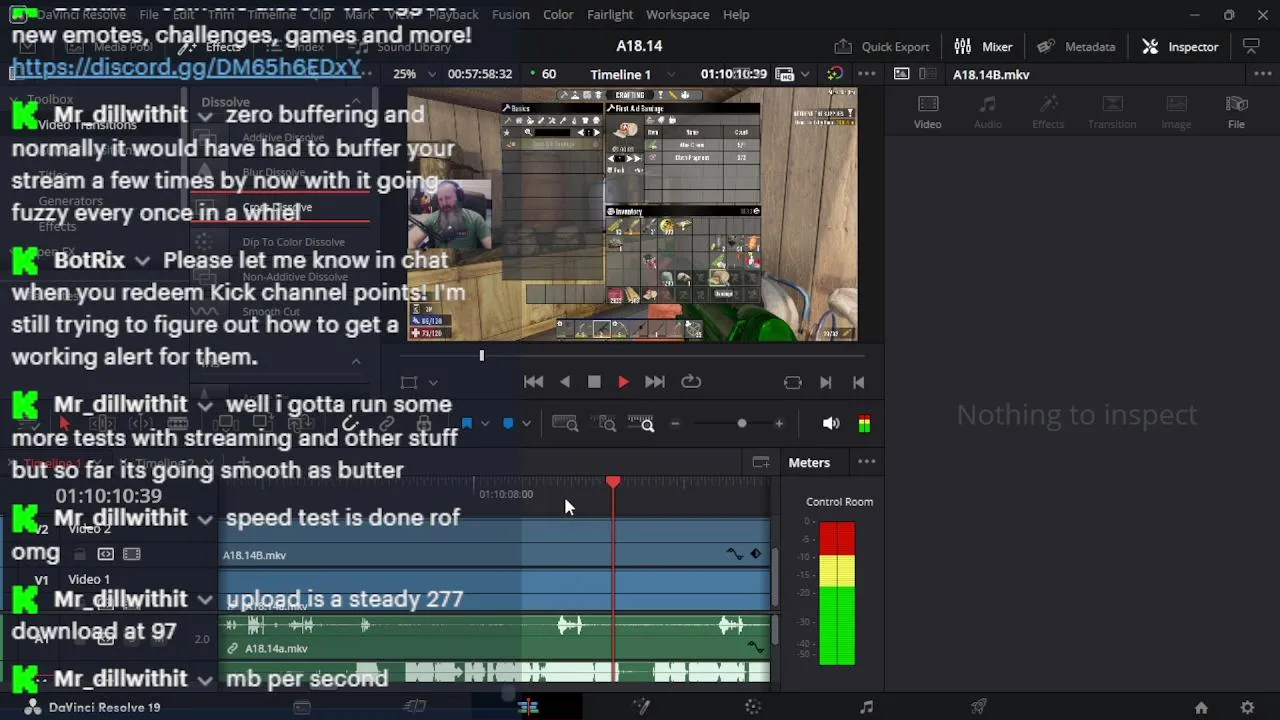This screenshot has height=720, width=1280.
Task: Open the Workspace menu
Action: (x=677, y=14)
